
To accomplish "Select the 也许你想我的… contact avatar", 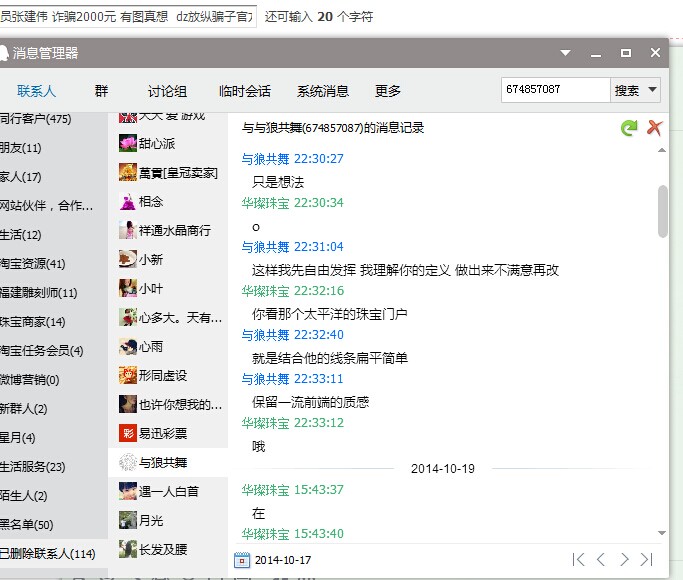I will pyautogui.click(x=128, y=405).
